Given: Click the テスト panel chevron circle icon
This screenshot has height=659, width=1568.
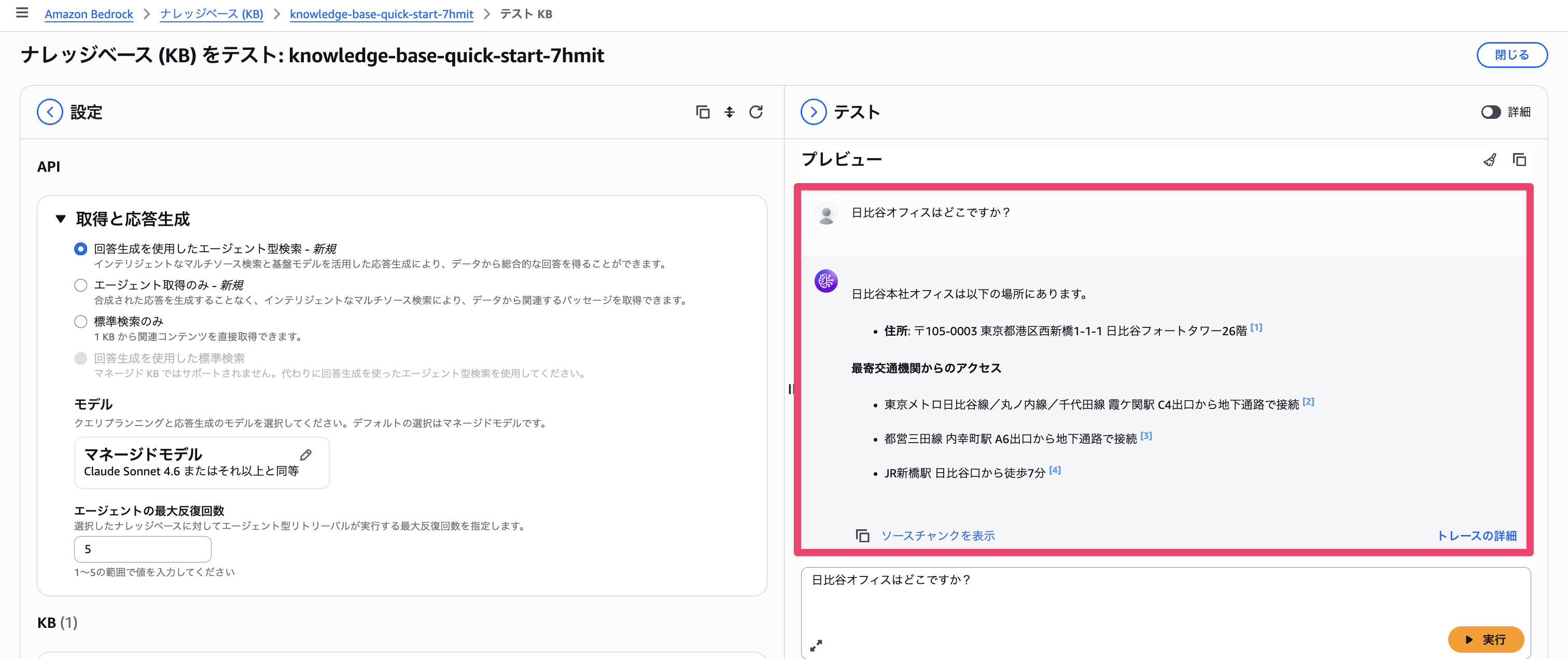Looking at the screenshot, I should (814, 112).
